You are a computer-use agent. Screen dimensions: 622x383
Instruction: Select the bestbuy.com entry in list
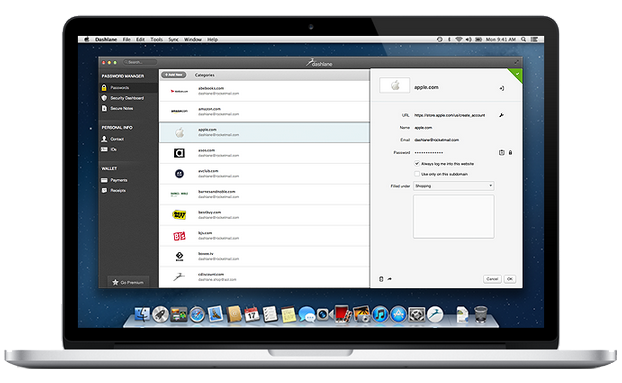[x=264, y=215]
